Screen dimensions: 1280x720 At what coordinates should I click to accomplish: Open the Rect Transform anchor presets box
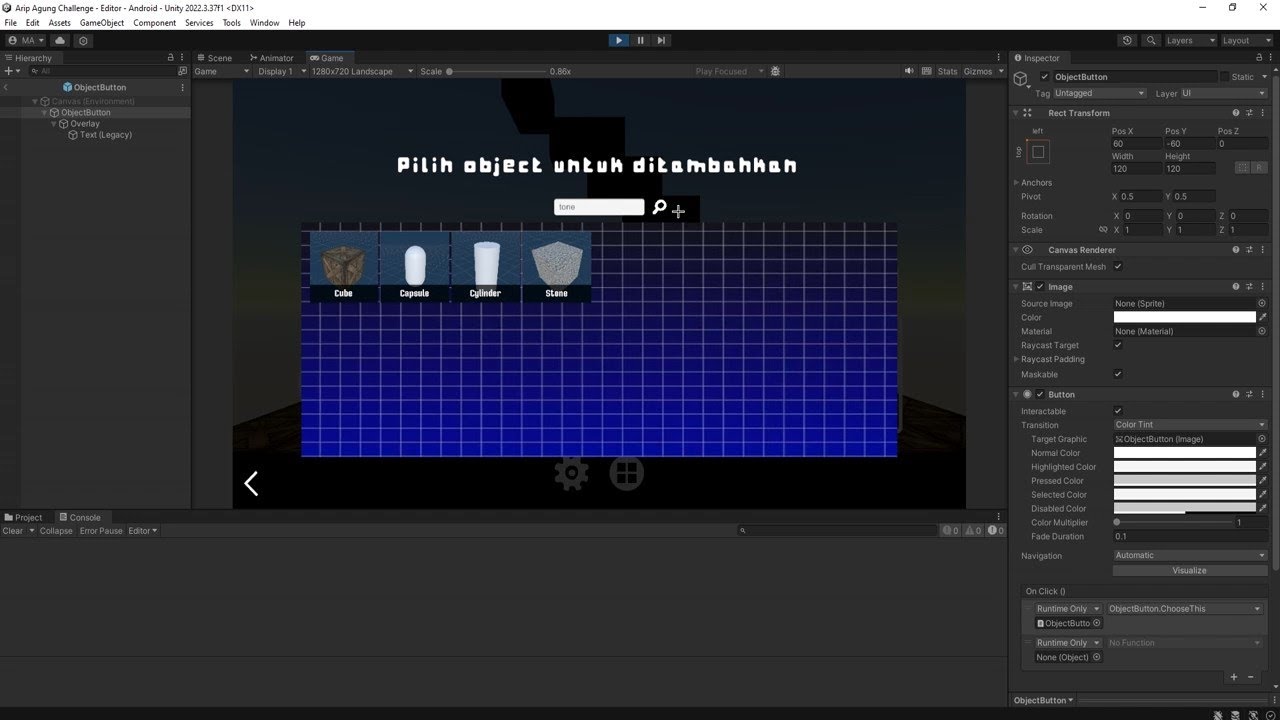click(1038, 152)
